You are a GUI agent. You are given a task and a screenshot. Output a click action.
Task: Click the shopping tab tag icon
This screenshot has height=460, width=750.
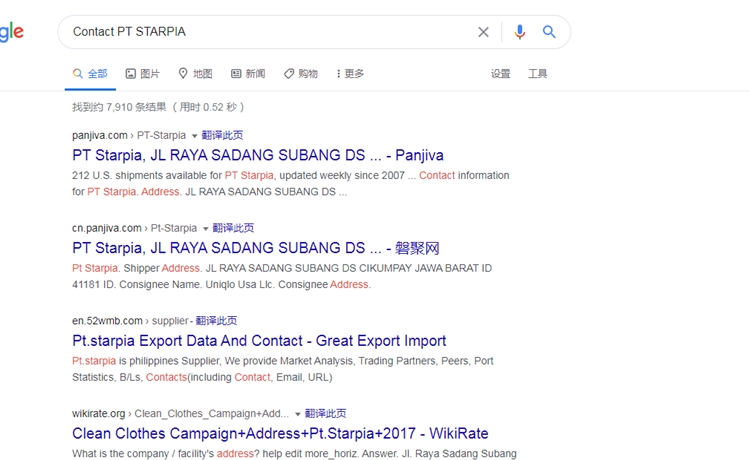tap(288, 74)
